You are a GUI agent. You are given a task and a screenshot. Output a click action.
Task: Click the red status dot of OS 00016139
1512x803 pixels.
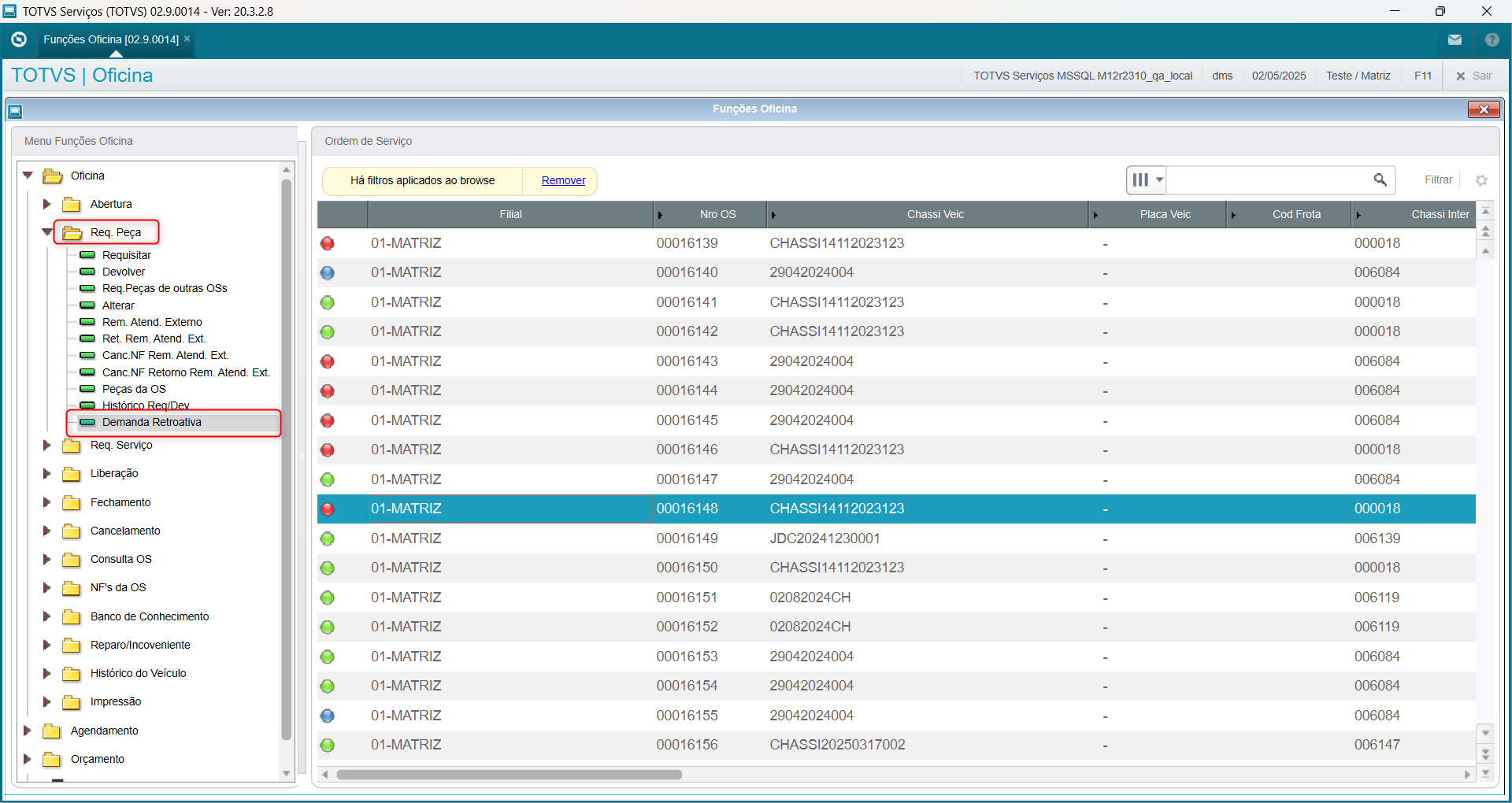328,244
